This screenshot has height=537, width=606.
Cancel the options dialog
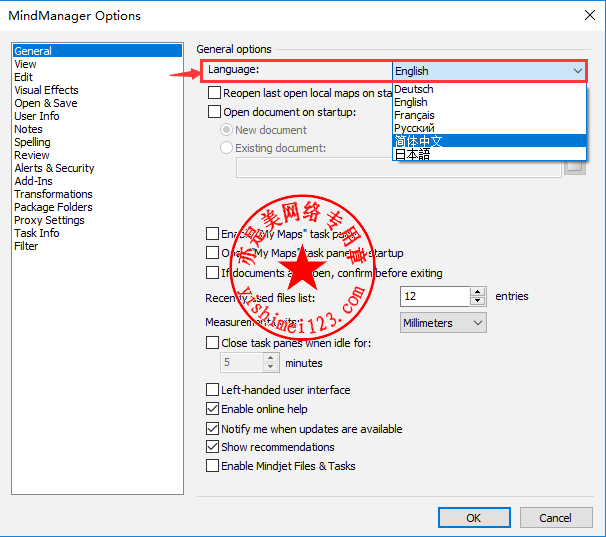pyautogui.click(x=556, y=518)
